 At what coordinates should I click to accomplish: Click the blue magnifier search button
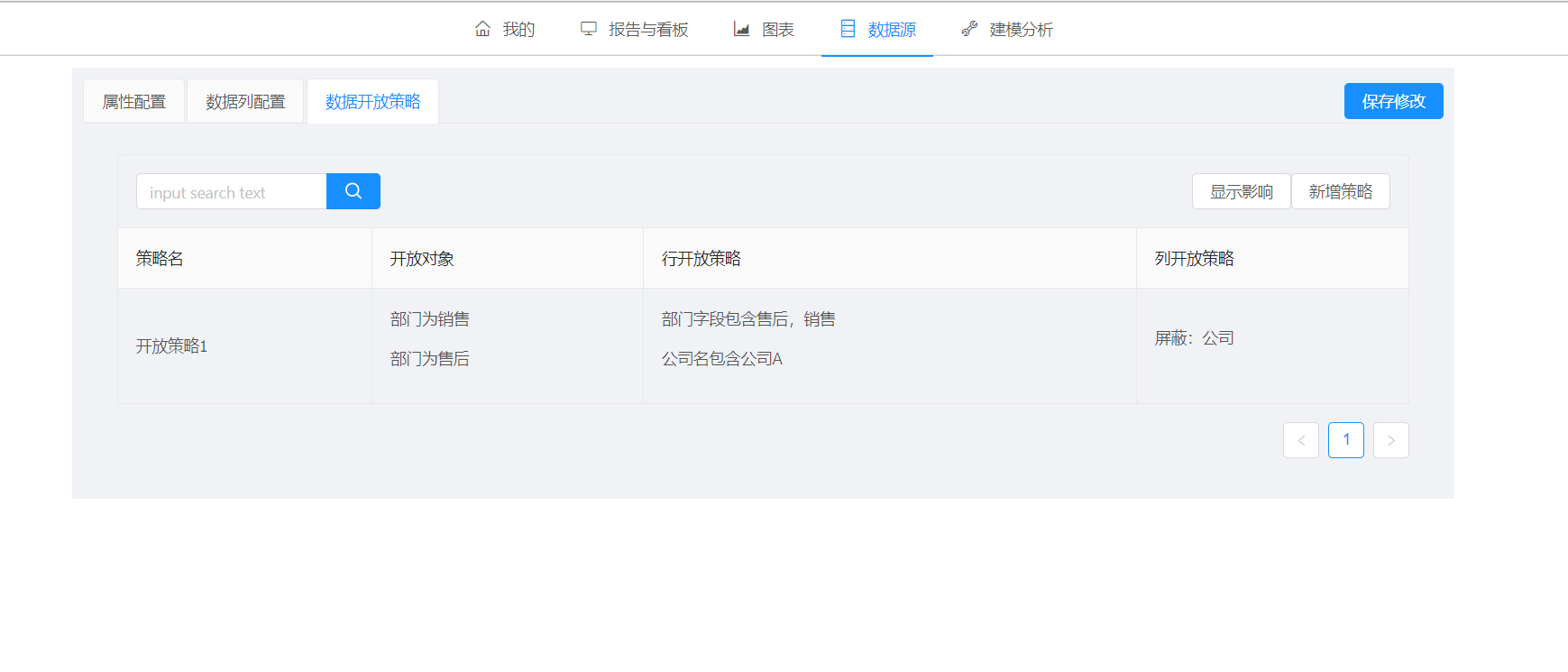click(x=353, y=191)
